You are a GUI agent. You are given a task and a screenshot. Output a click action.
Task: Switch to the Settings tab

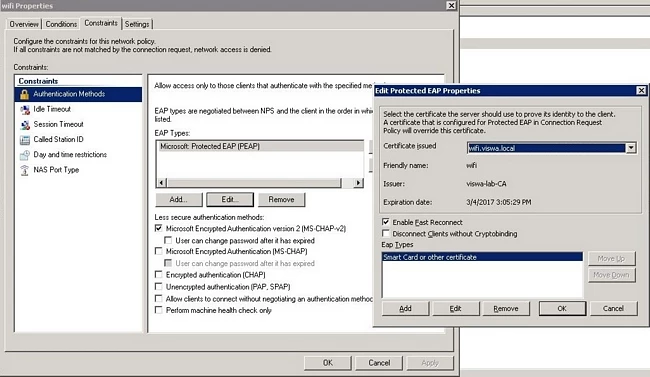(x=137, y=24)
